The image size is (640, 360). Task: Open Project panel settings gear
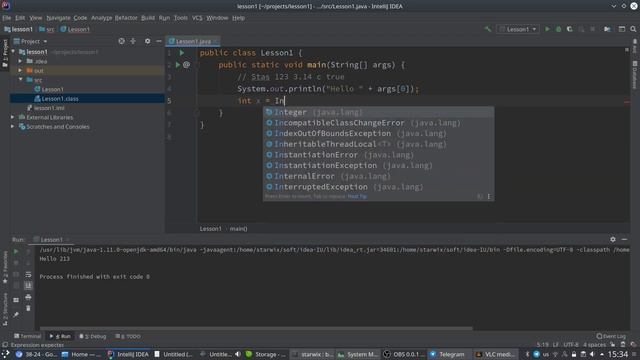click(147, 41)
